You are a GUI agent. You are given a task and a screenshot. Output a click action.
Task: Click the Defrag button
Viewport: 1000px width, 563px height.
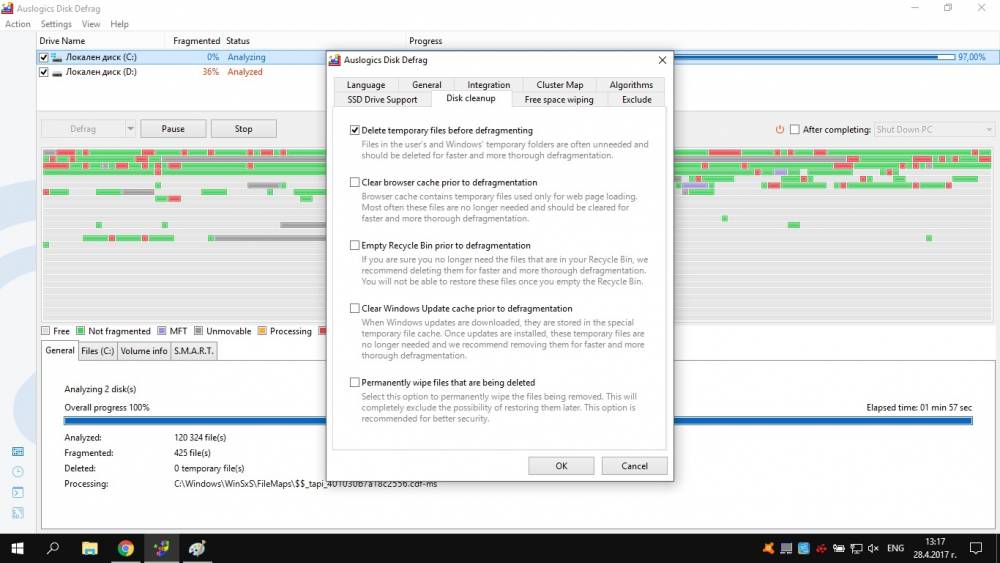pos(83,129)
